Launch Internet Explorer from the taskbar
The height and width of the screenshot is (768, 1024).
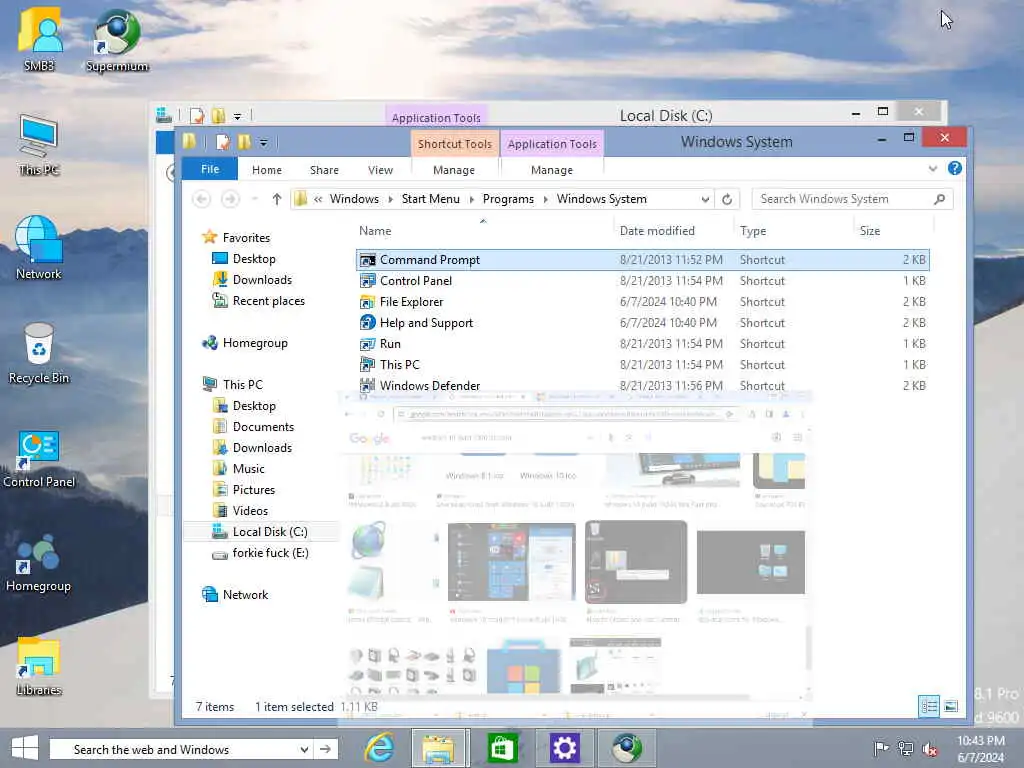[x=379, y=748]
